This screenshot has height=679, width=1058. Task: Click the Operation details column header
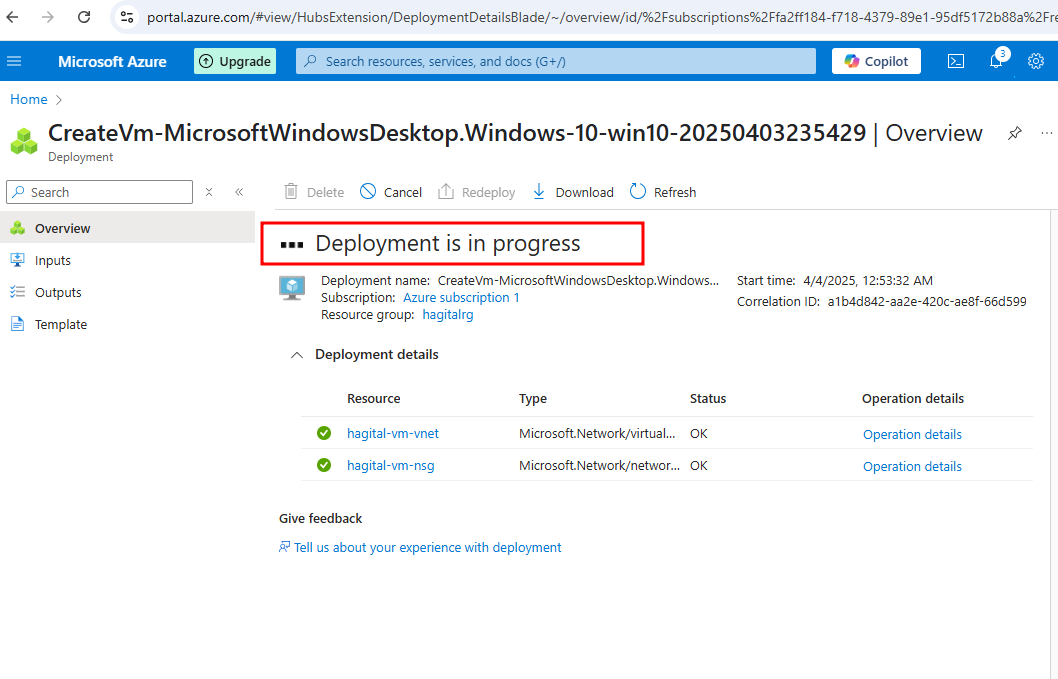pyautogui.click(x=913, y=399)
